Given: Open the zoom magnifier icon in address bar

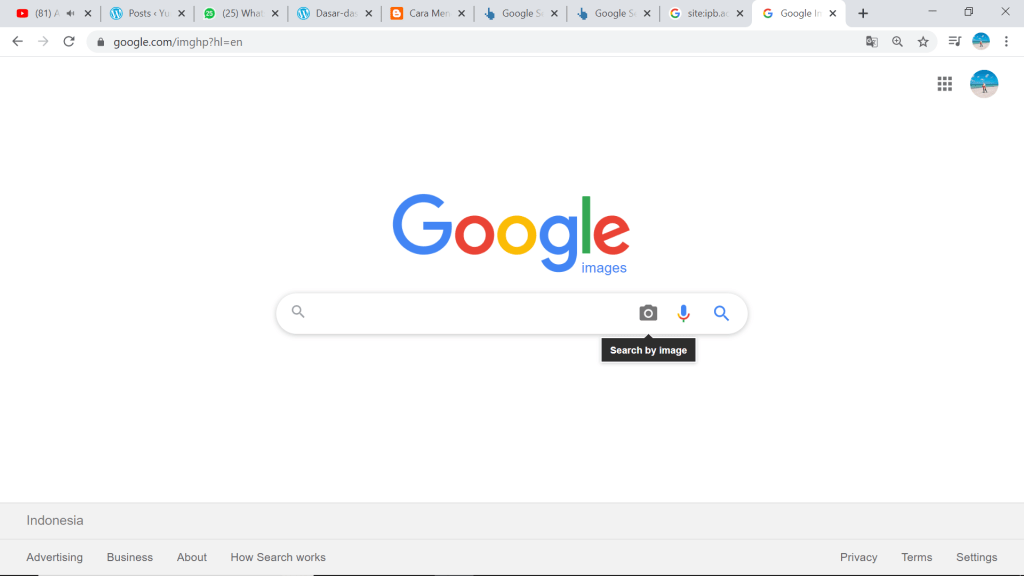Looking at the screenshot, I should pos(897,42).
